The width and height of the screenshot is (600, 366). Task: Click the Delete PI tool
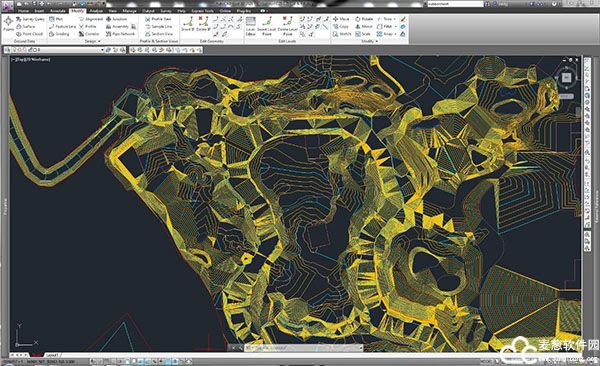click(x=203, y=24)
